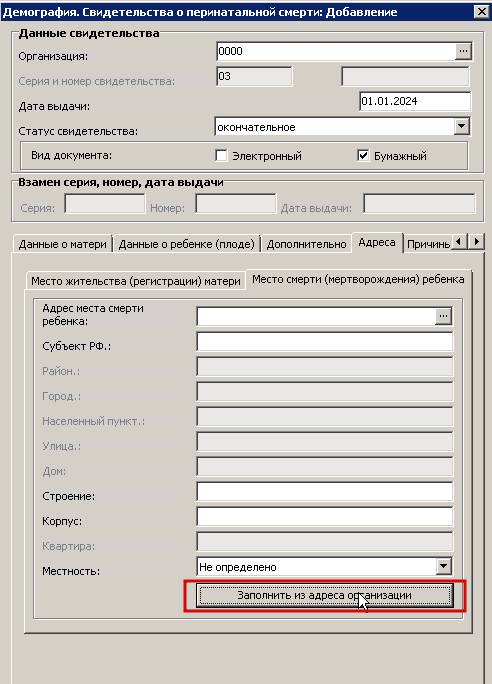
Task: Click the Организация field containing 0000
Action: tap(336, 51)
